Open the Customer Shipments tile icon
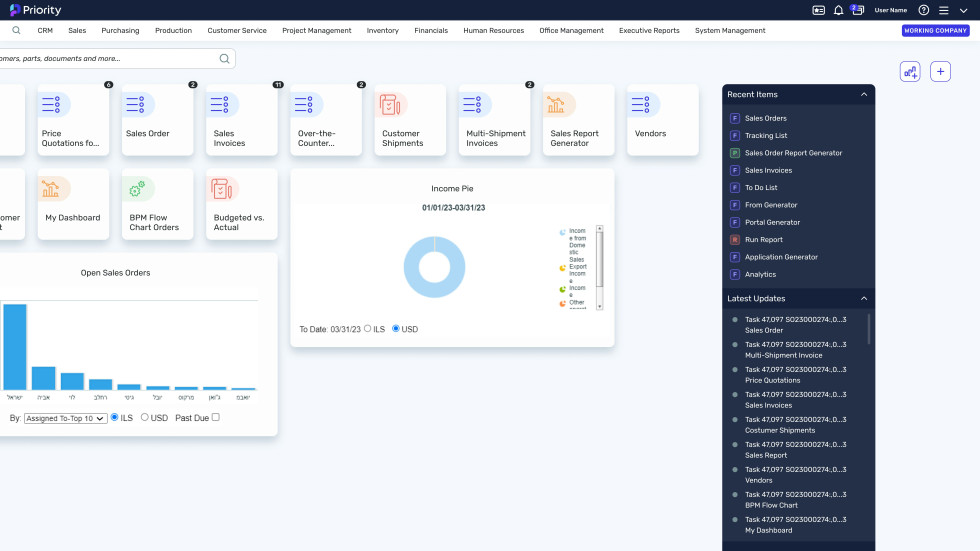 (x=390, y=105)
